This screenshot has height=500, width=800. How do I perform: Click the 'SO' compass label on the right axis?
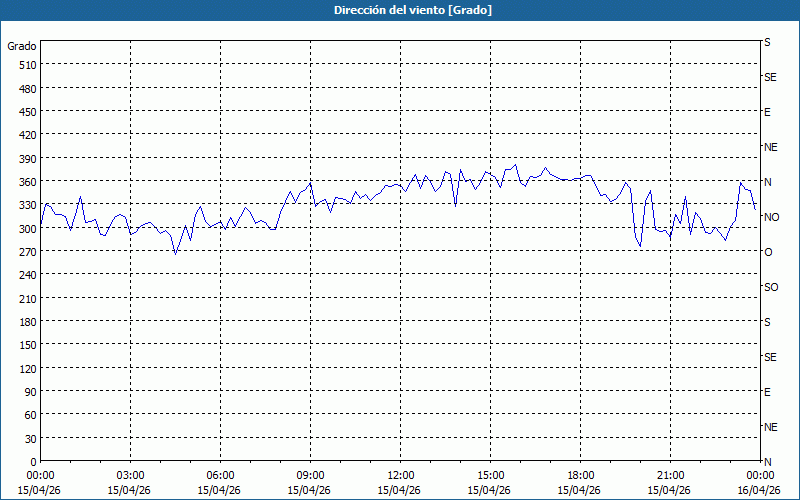[x=770, y=287]
